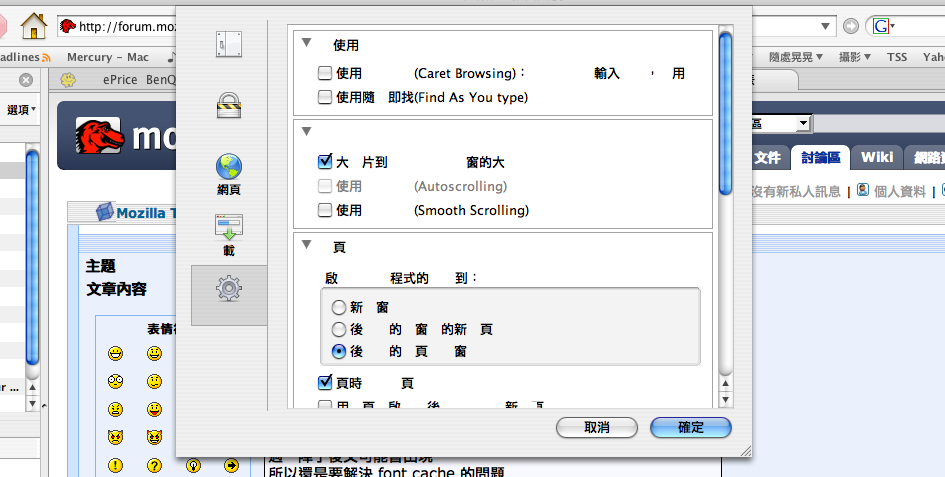Select the 網頁 globe pane icon
This screenshot has height=477, width=945.
coord(229,172)
